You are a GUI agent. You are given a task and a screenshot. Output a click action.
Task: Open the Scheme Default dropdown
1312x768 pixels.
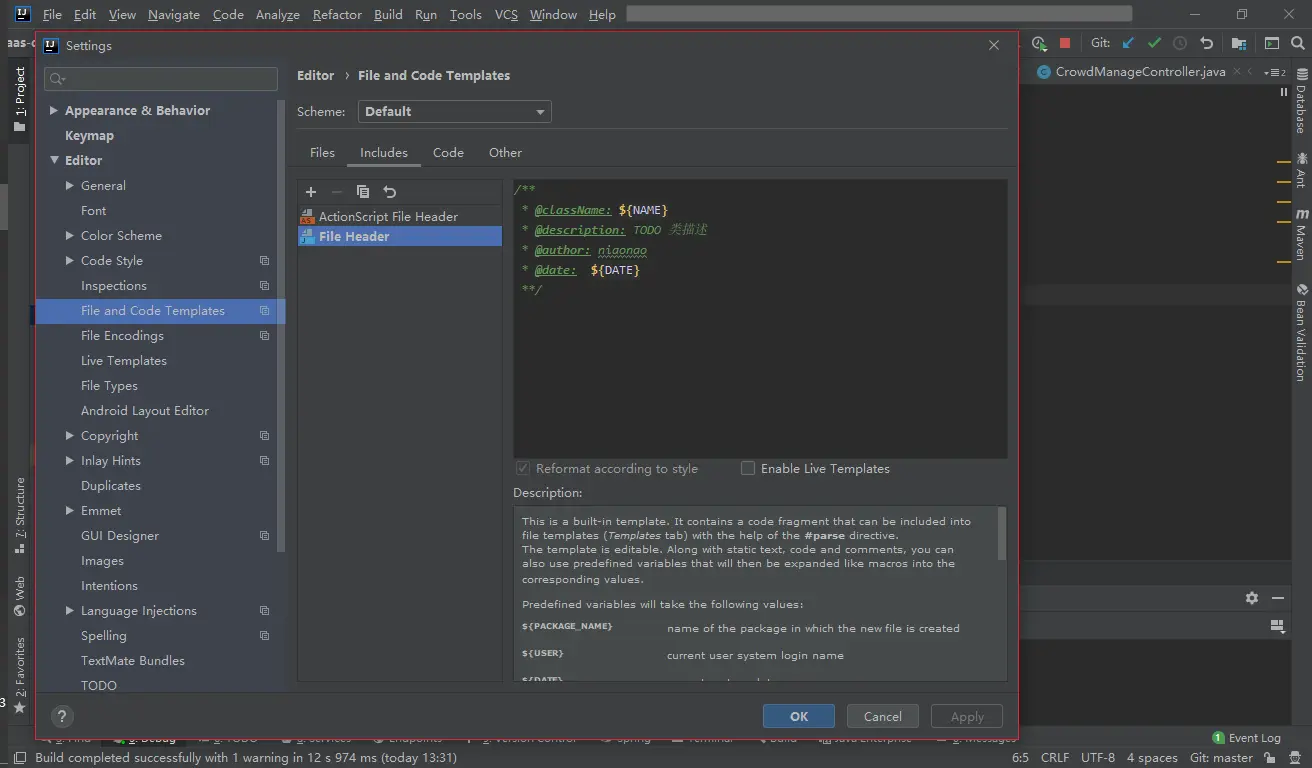point(455,112)
